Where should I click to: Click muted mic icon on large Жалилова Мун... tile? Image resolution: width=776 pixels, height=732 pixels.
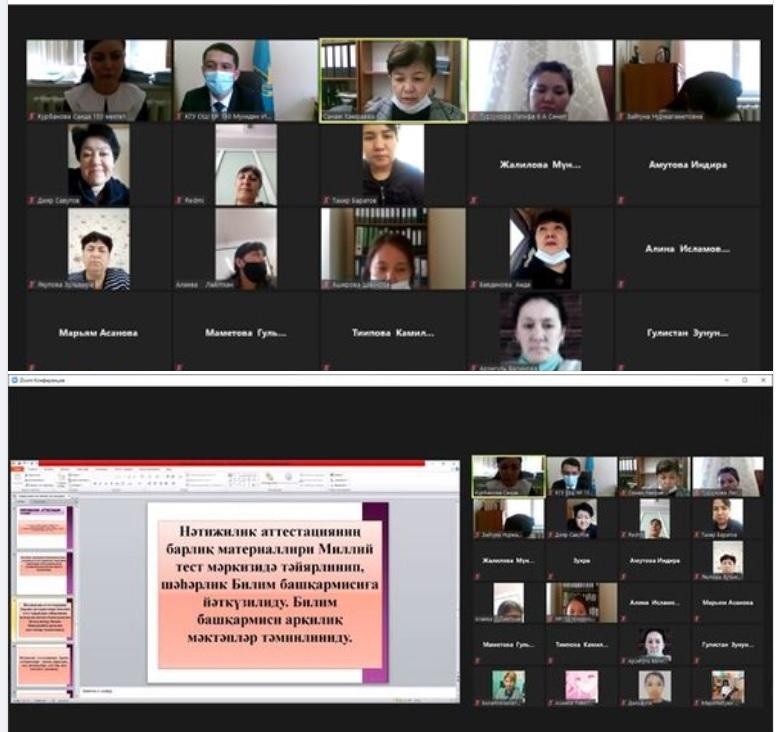click(474, 200)
